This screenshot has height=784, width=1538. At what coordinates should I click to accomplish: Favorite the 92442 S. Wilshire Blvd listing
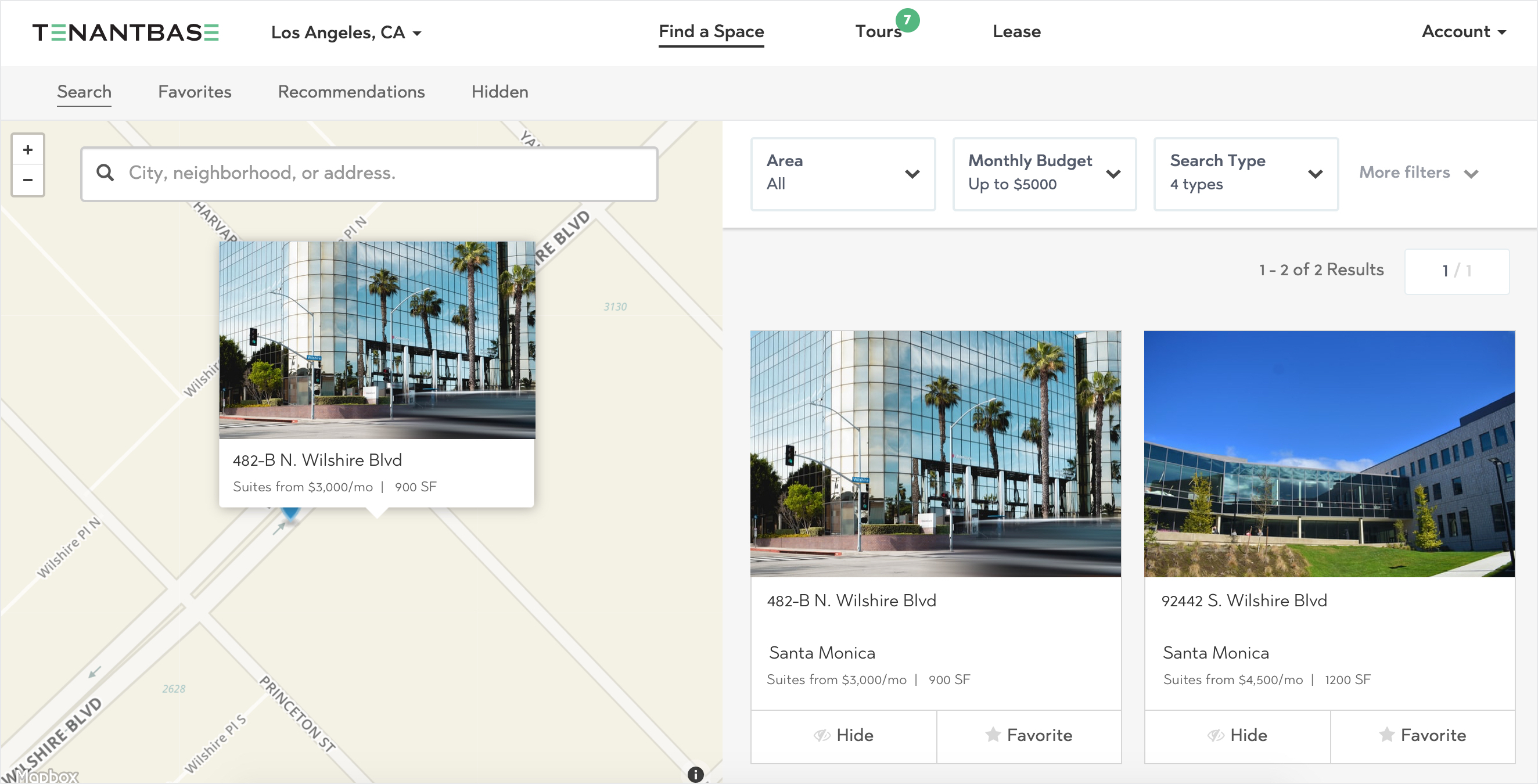click(x=1422, y=735)
